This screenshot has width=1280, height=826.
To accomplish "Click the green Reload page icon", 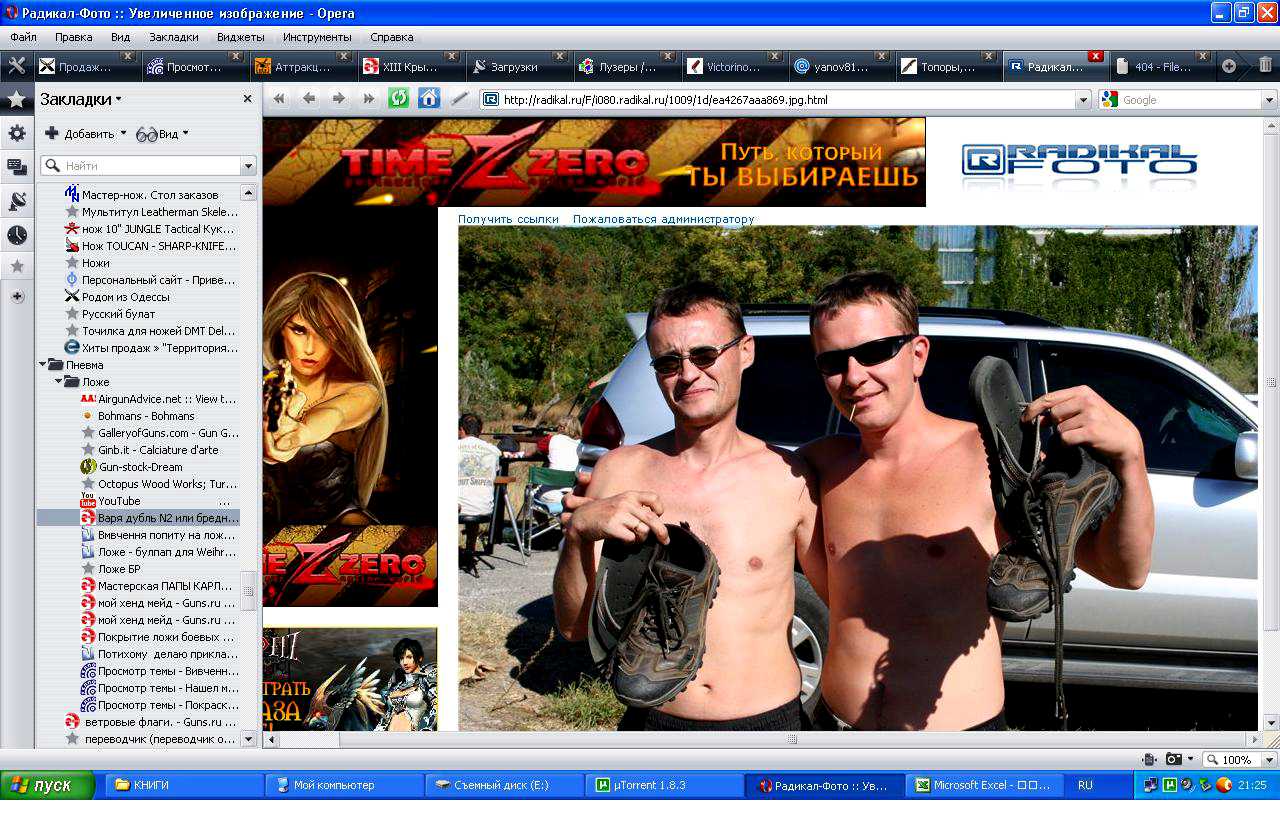I will pos(399,98).
